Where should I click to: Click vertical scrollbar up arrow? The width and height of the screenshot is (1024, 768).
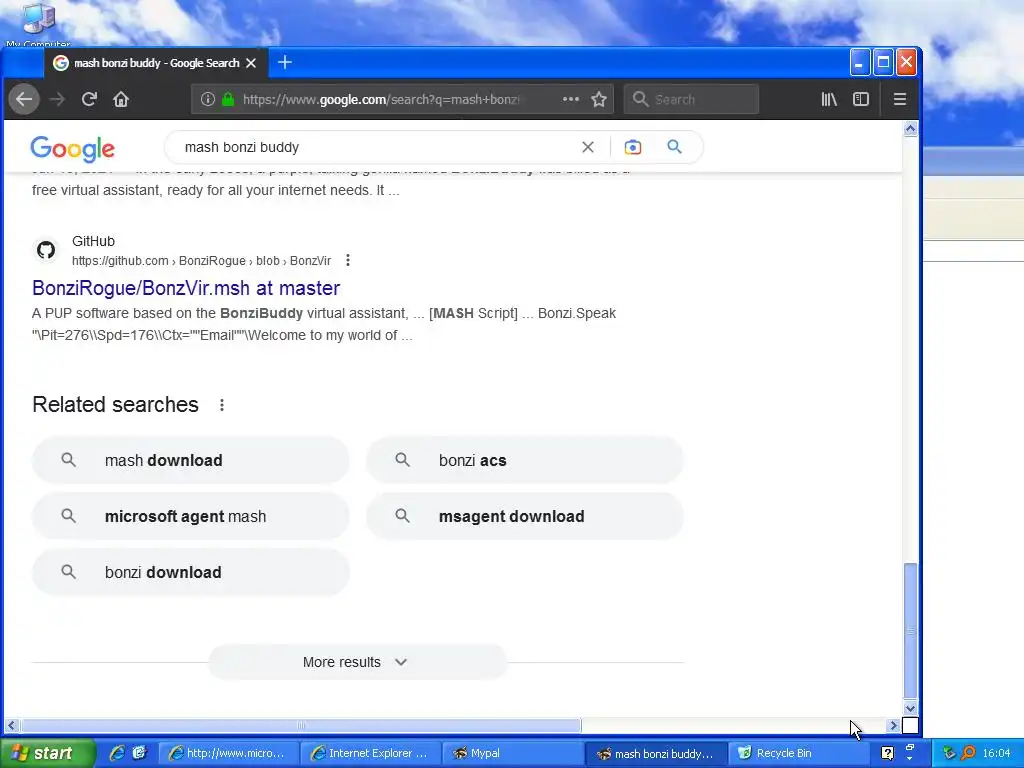(910, 129)
